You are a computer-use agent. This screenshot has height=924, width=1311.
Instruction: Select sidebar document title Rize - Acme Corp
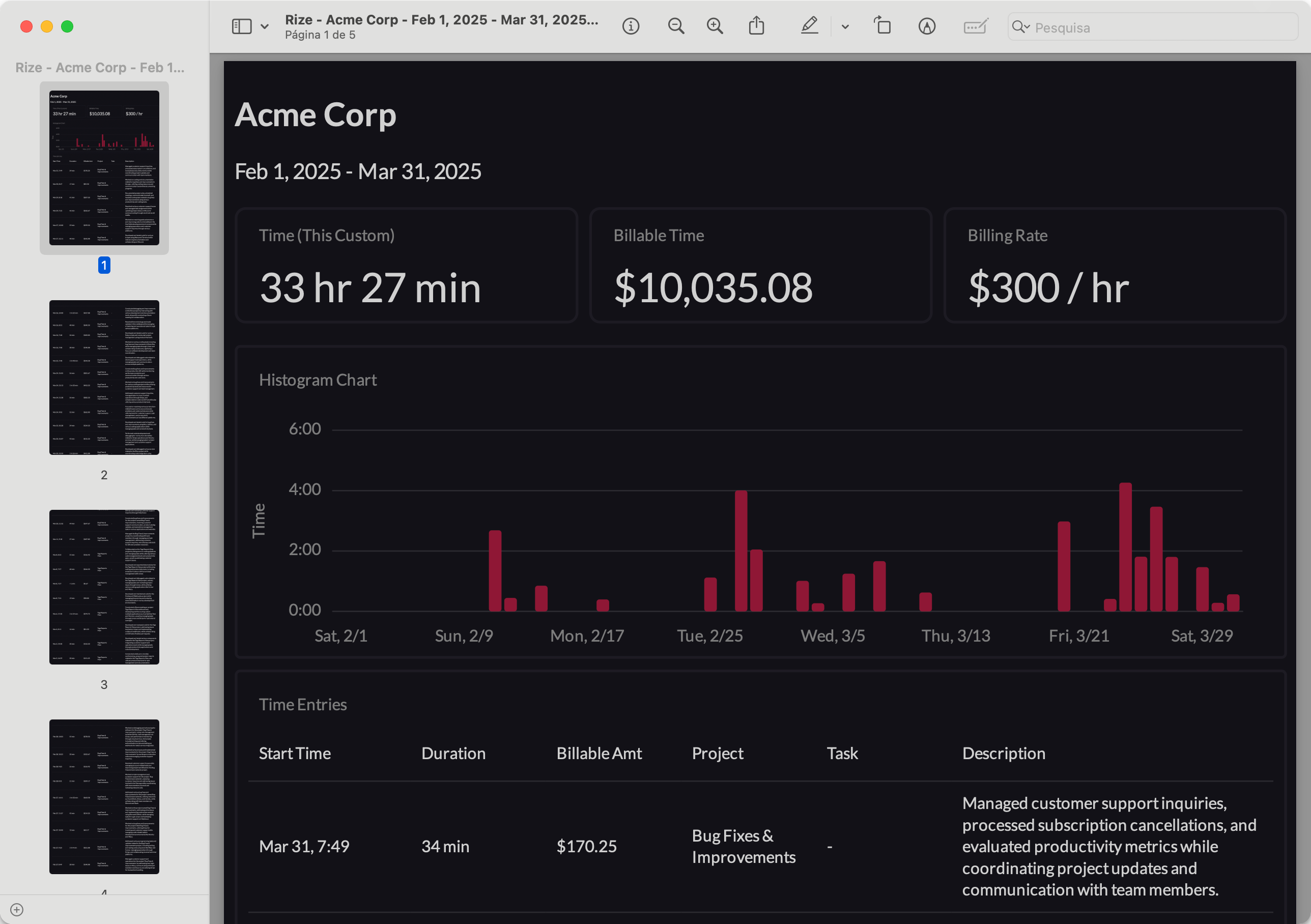click(99, 67)
